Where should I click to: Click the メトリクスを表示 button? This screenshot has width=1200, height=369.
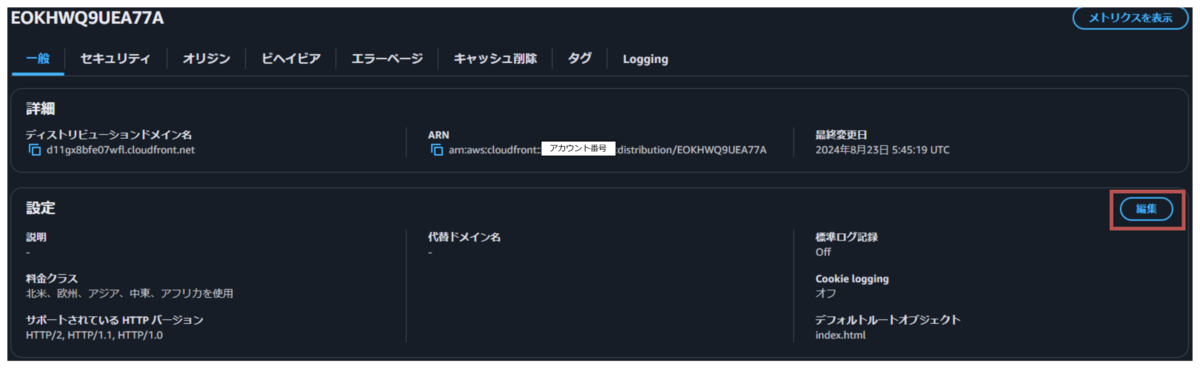[1130, 18]
